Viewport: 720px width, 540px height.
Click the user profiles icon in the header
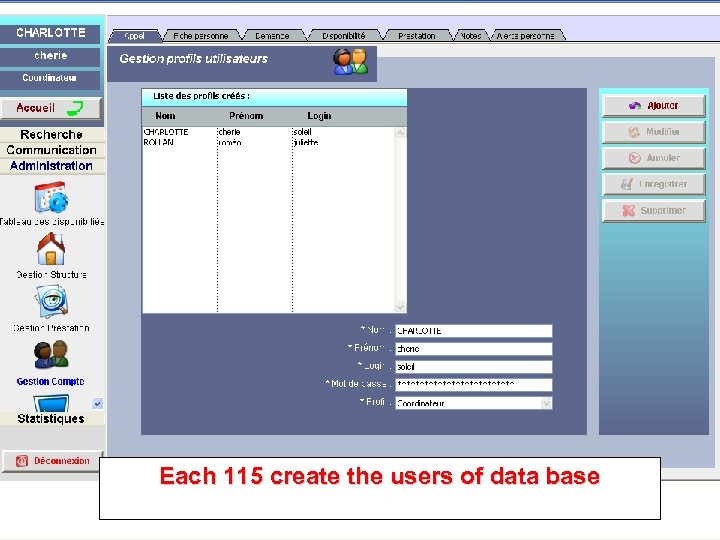(351, 62)
